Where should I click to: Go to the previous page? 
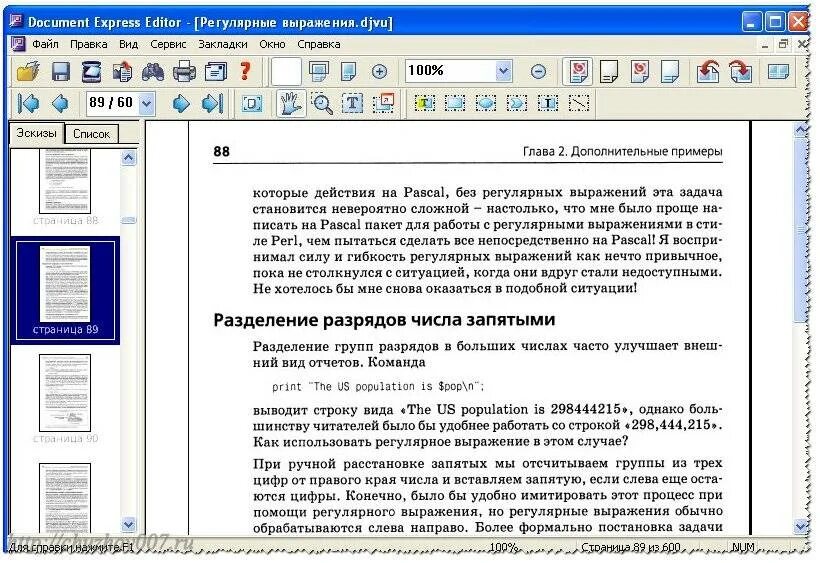[x=60, y=104]
